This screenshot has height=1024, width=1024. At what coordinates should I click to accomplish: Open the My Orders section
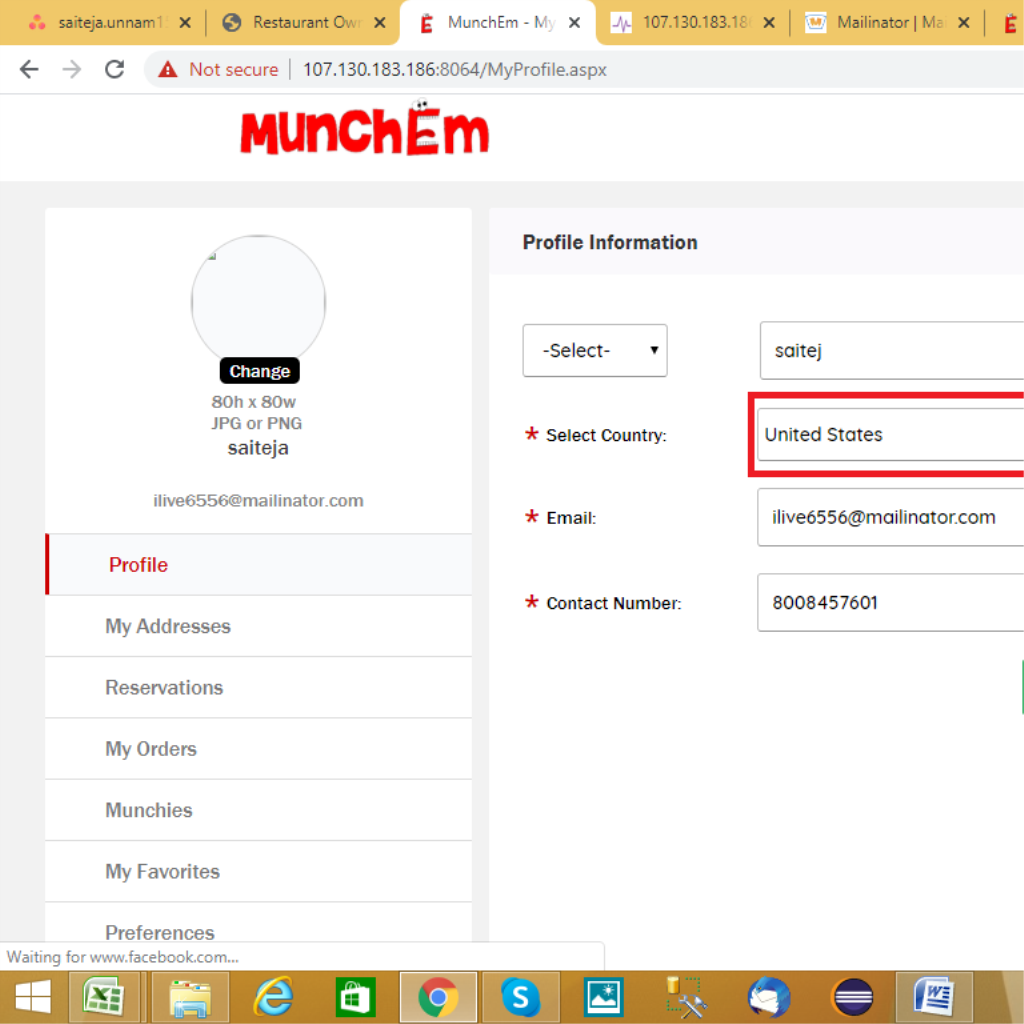pos(151,748)
